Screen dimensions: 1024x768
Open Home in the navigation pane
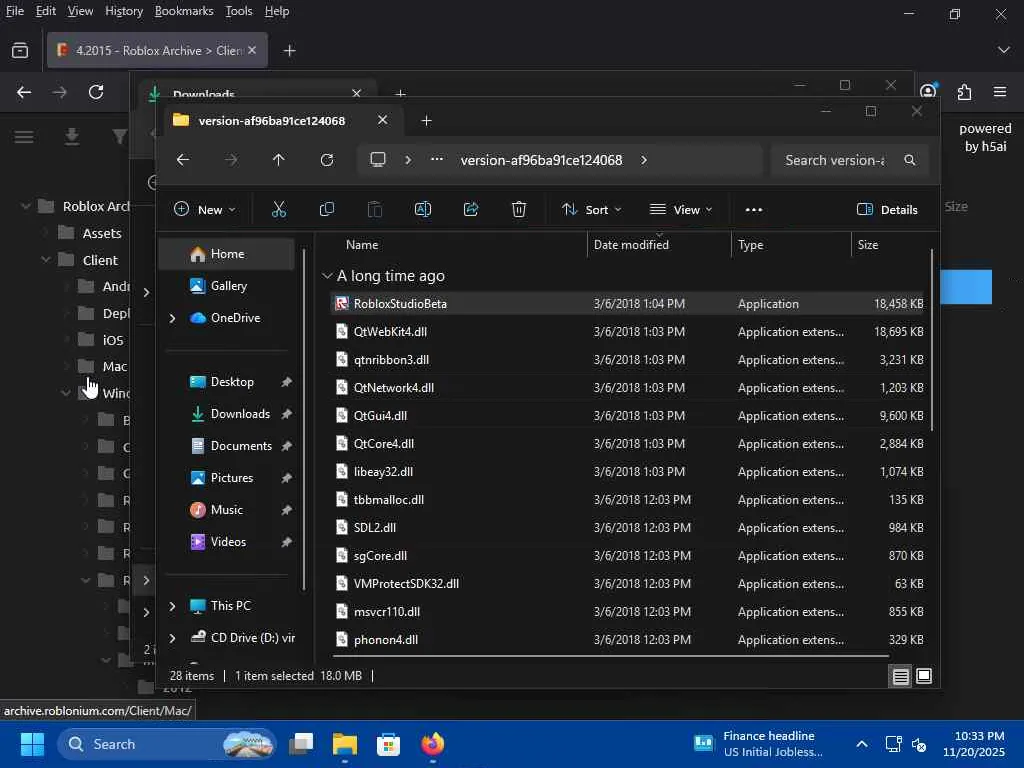pyautogui.click(x=227, y=254)
